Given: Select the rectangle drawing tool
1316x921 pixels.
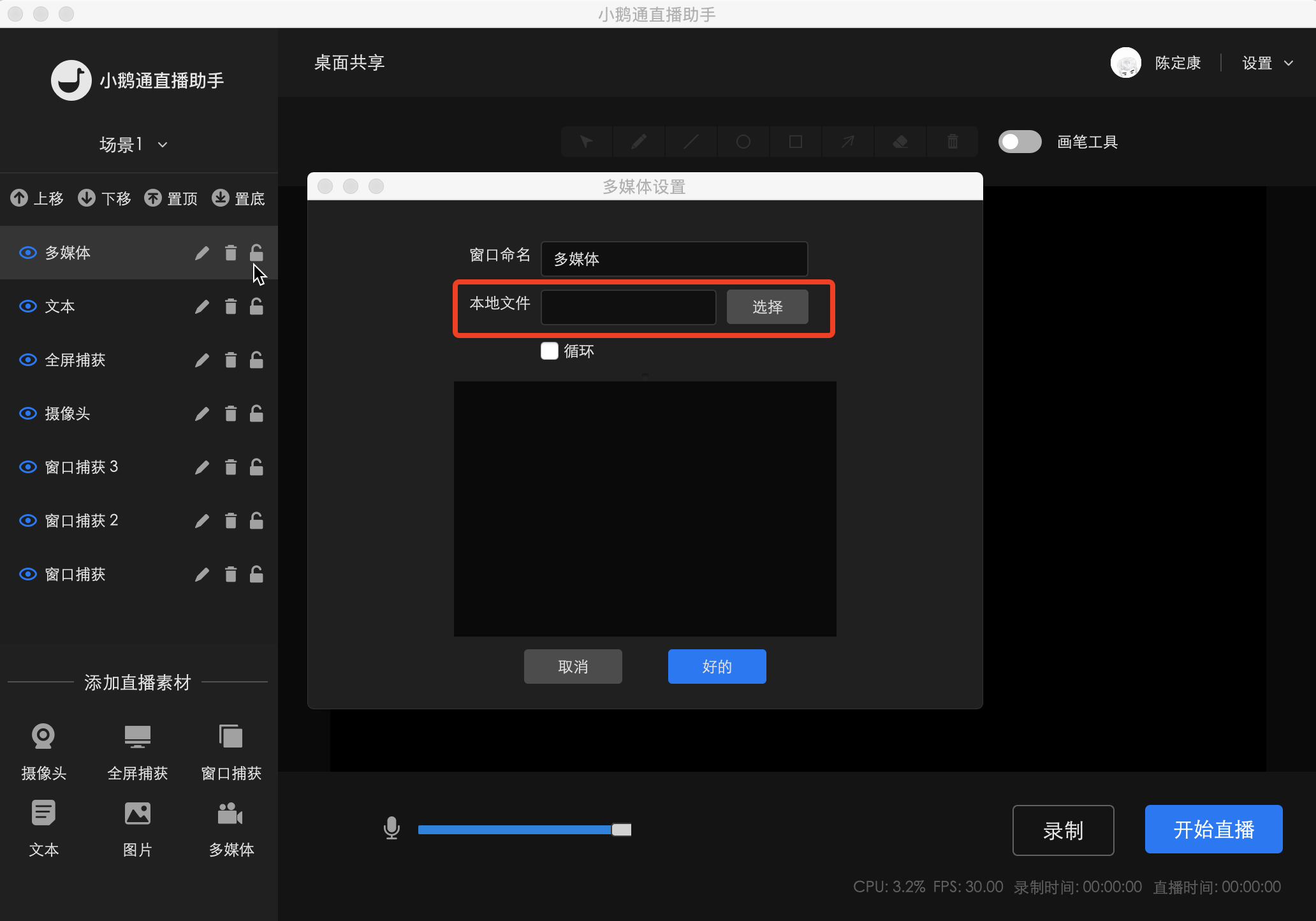Looking at the screenshot, I should [795, 141].
